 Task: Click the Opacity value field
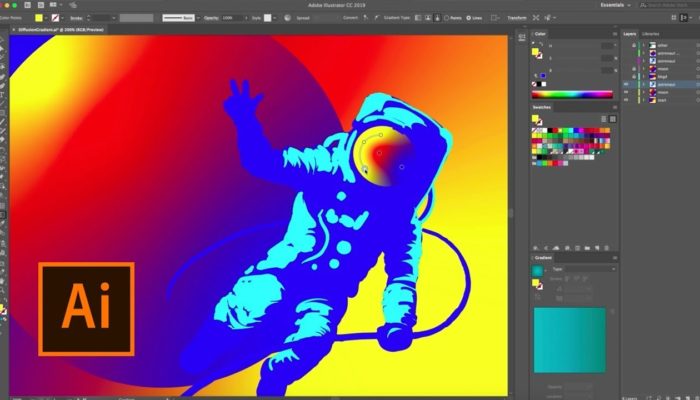pos(232,18)
